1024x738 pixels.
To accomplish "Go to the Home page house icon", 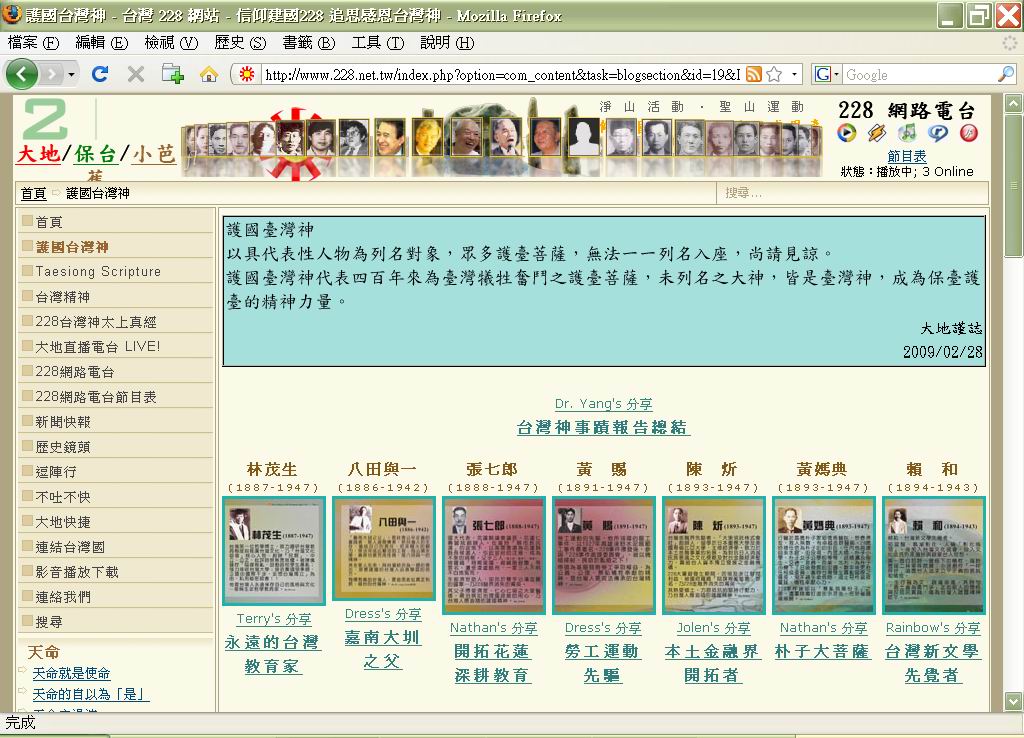I will point(209,74).
